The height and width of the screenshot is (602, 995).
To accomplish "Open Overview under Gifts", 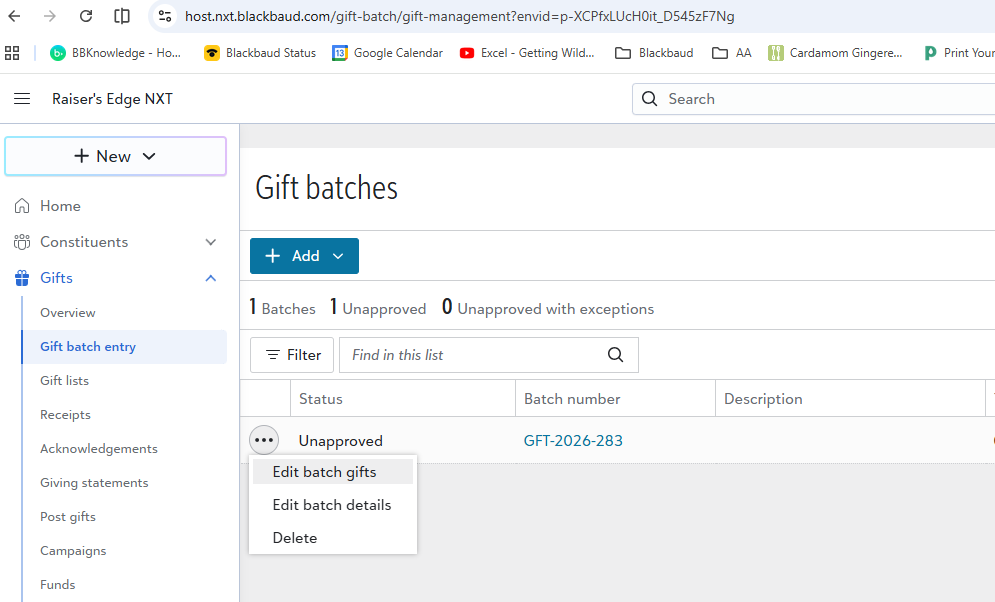I will pos(68,313).
